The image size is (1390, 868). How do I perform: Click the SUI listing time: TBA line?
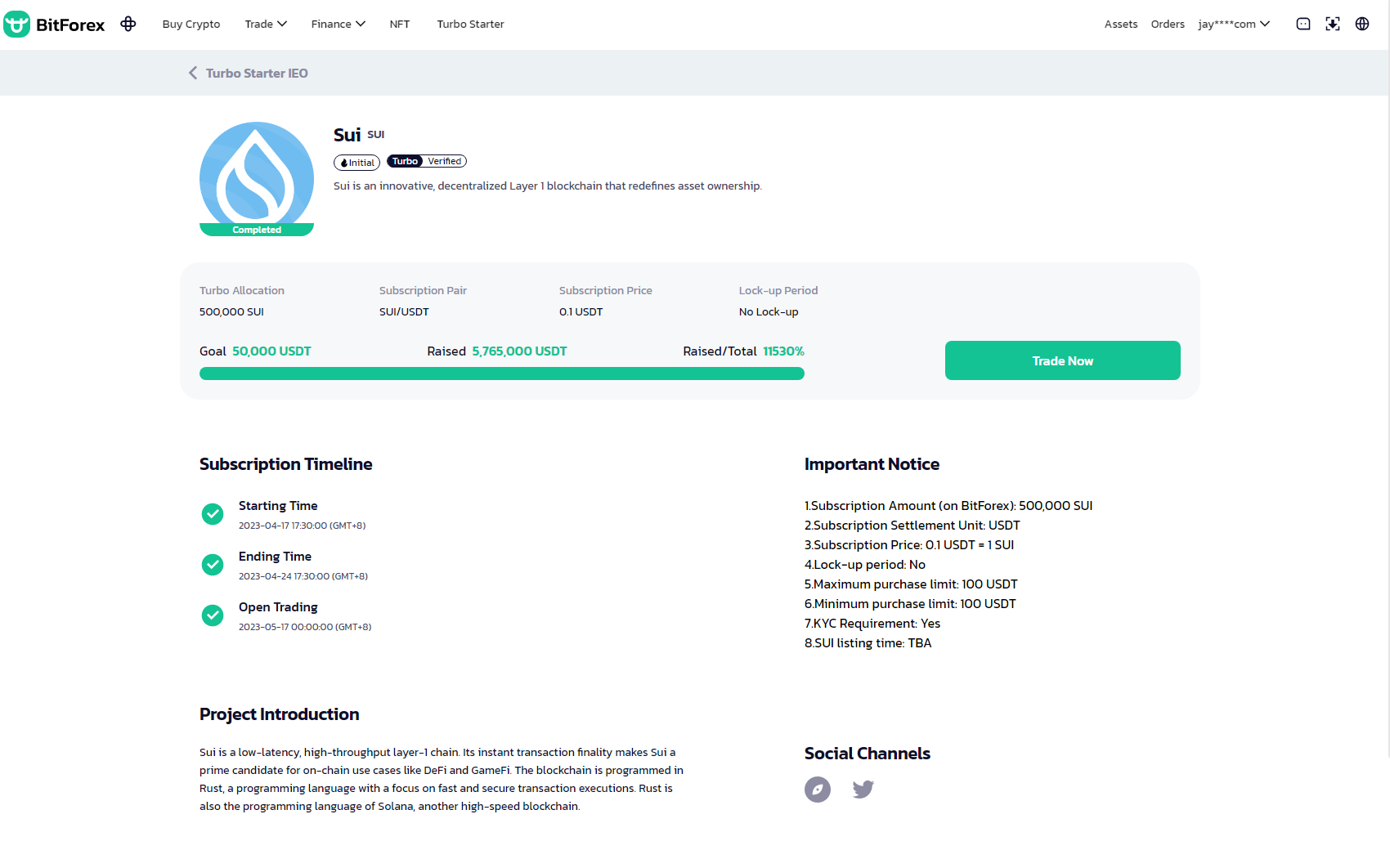click(x=868, y=643)
